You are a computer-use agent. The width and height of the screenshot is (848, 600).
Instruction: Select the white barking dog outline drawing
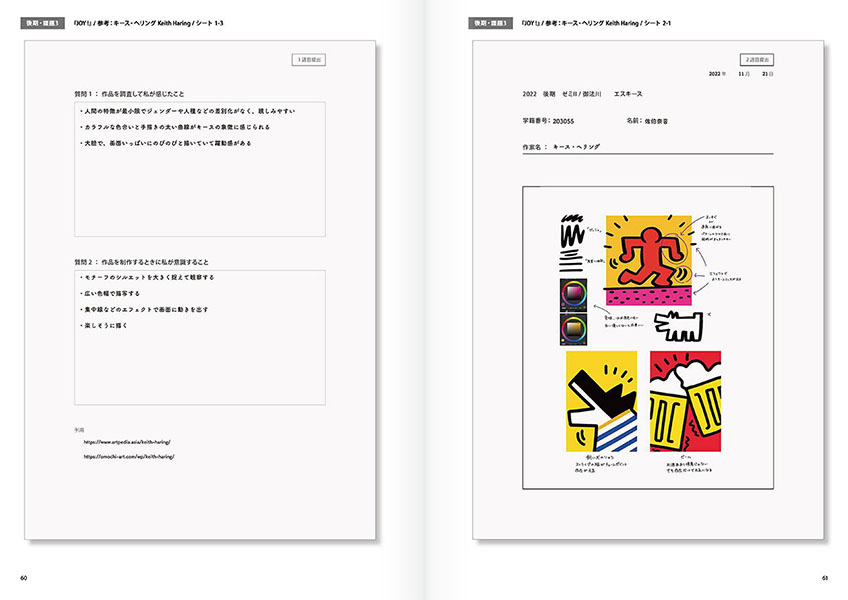679,326
